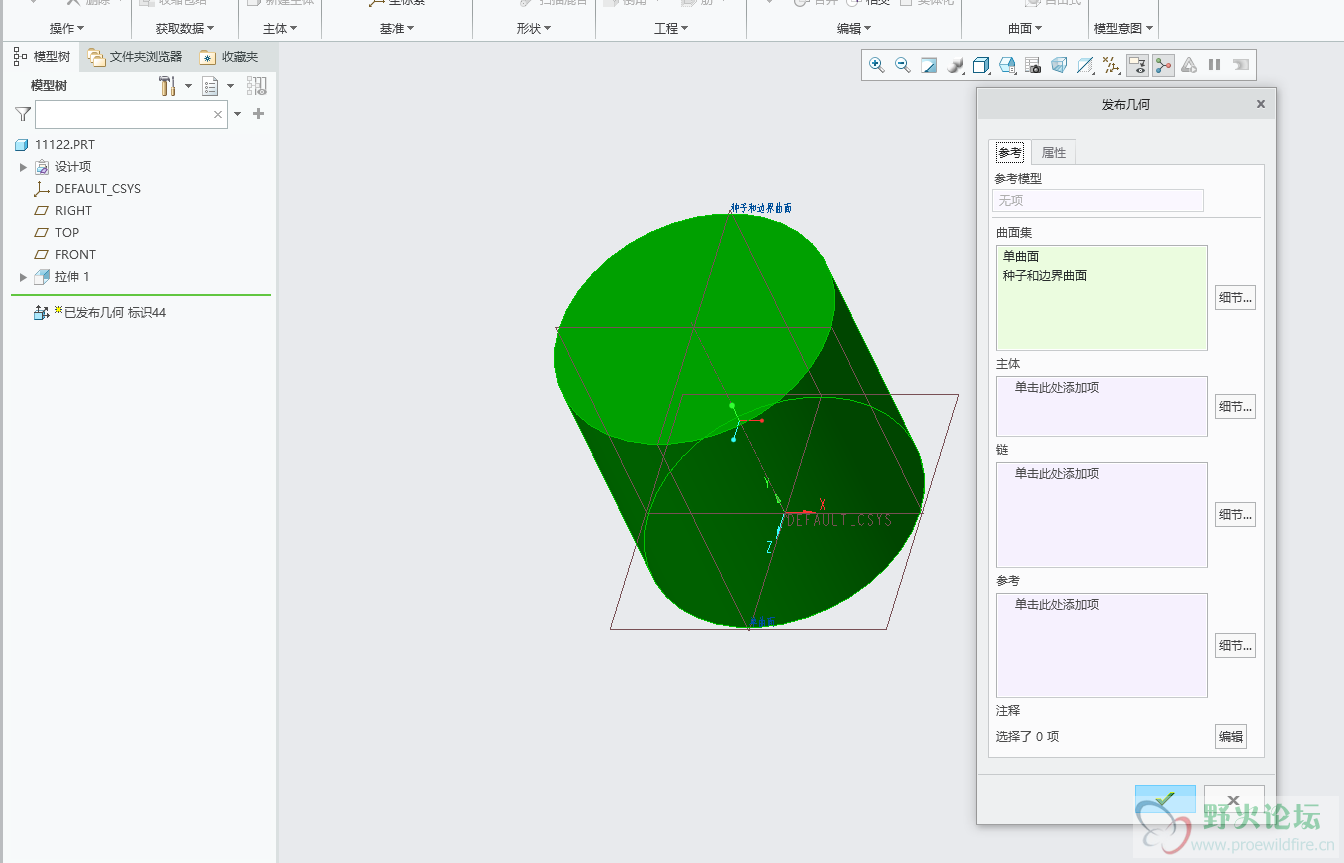Click the greyed triangle simulation icon
1344x863 pixels.
click(x=1189, y=65)
